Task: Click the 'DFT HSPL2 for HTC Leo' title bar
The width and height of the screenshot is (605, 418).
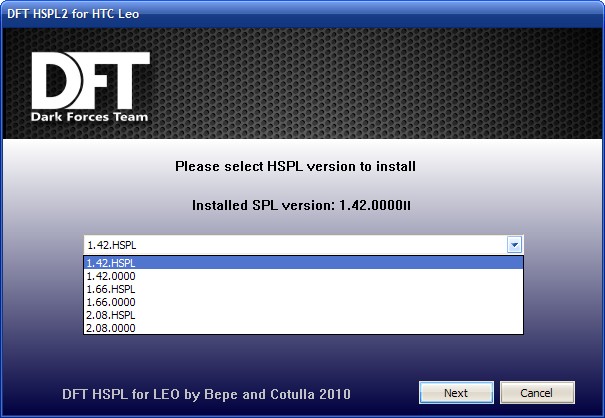Action: [302, 14]
